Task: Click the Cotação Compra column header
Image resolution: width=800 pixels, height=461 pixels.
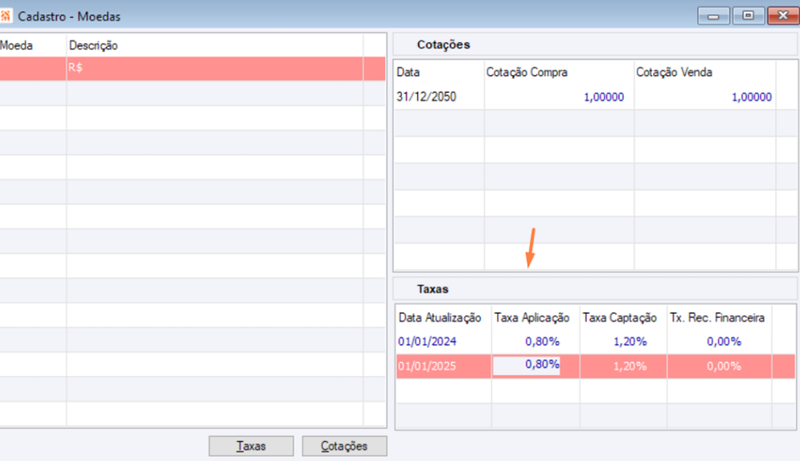Action: point(527,72)
